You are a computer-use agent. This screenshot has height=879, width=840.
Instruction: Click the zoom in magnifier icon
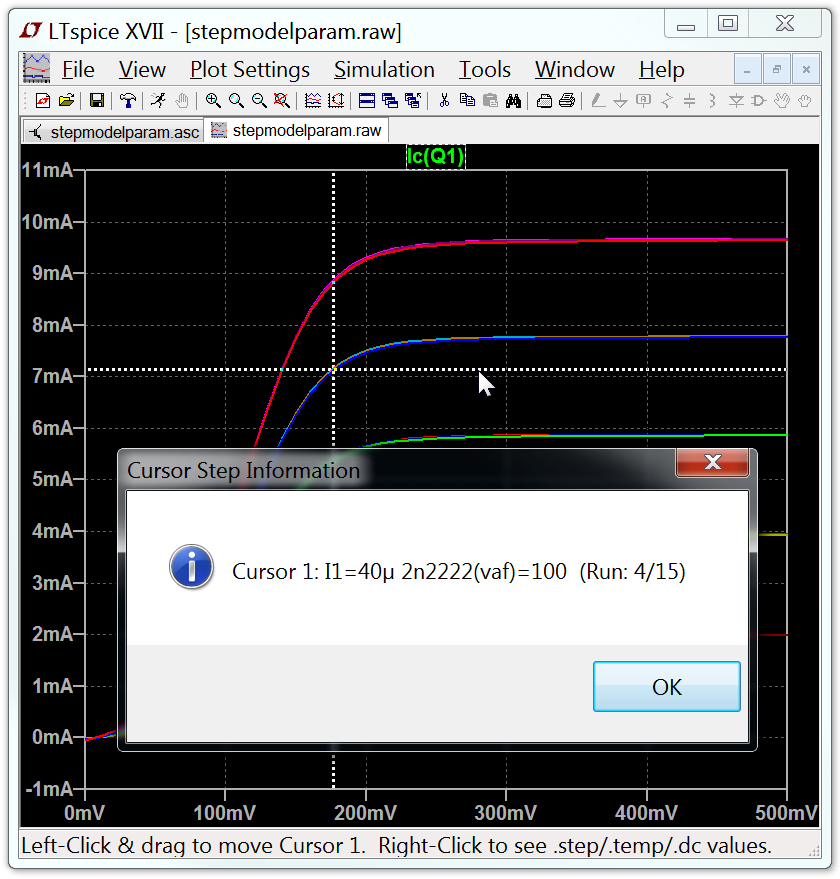click(x=213, y=100)
